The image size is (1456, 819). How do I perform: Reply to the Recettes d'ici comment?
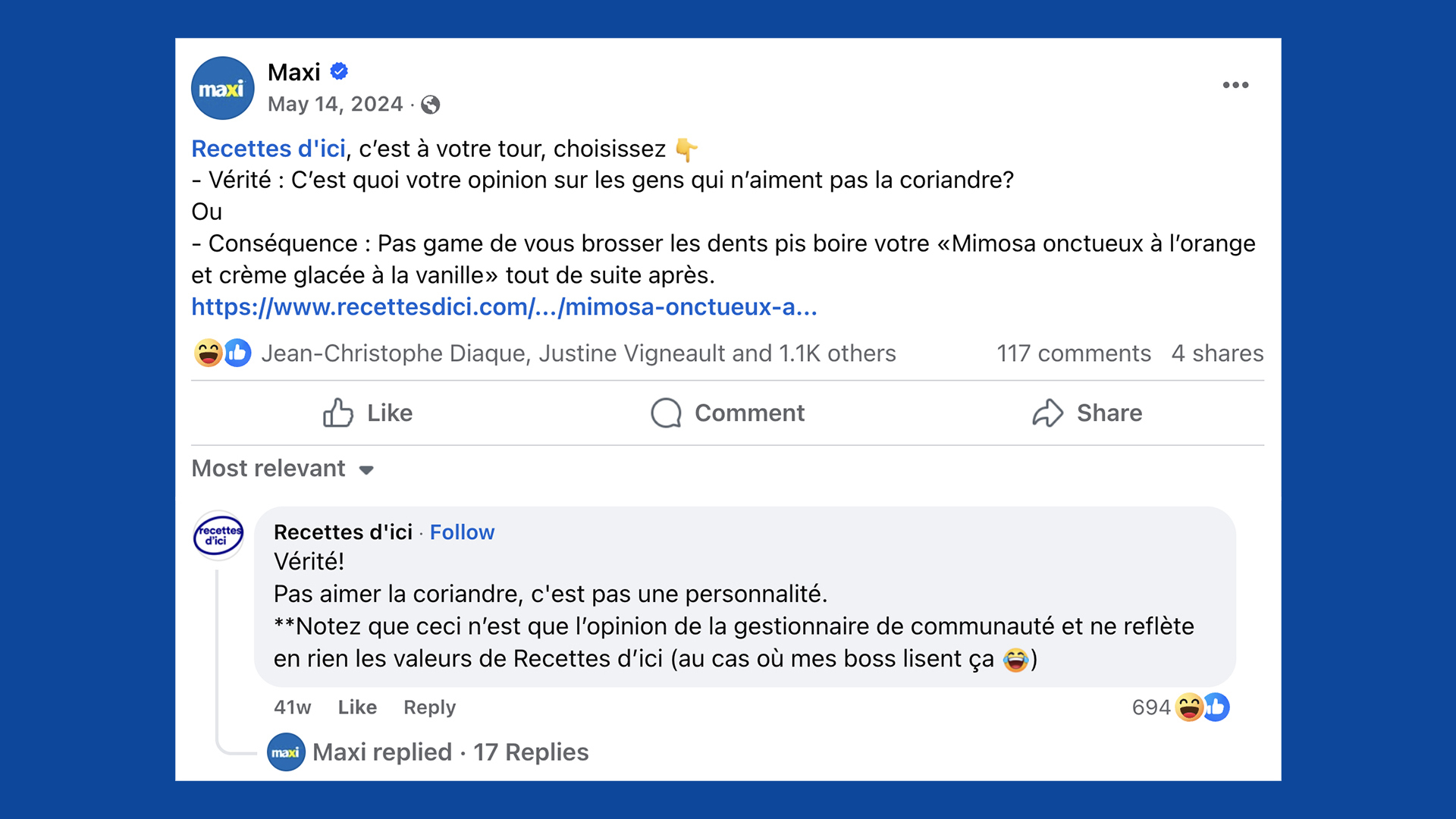tap(429, 707)
